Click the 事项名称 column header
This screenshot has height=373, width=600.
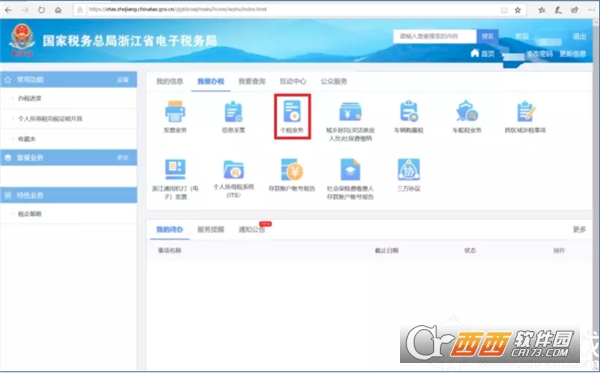point(170,251)
